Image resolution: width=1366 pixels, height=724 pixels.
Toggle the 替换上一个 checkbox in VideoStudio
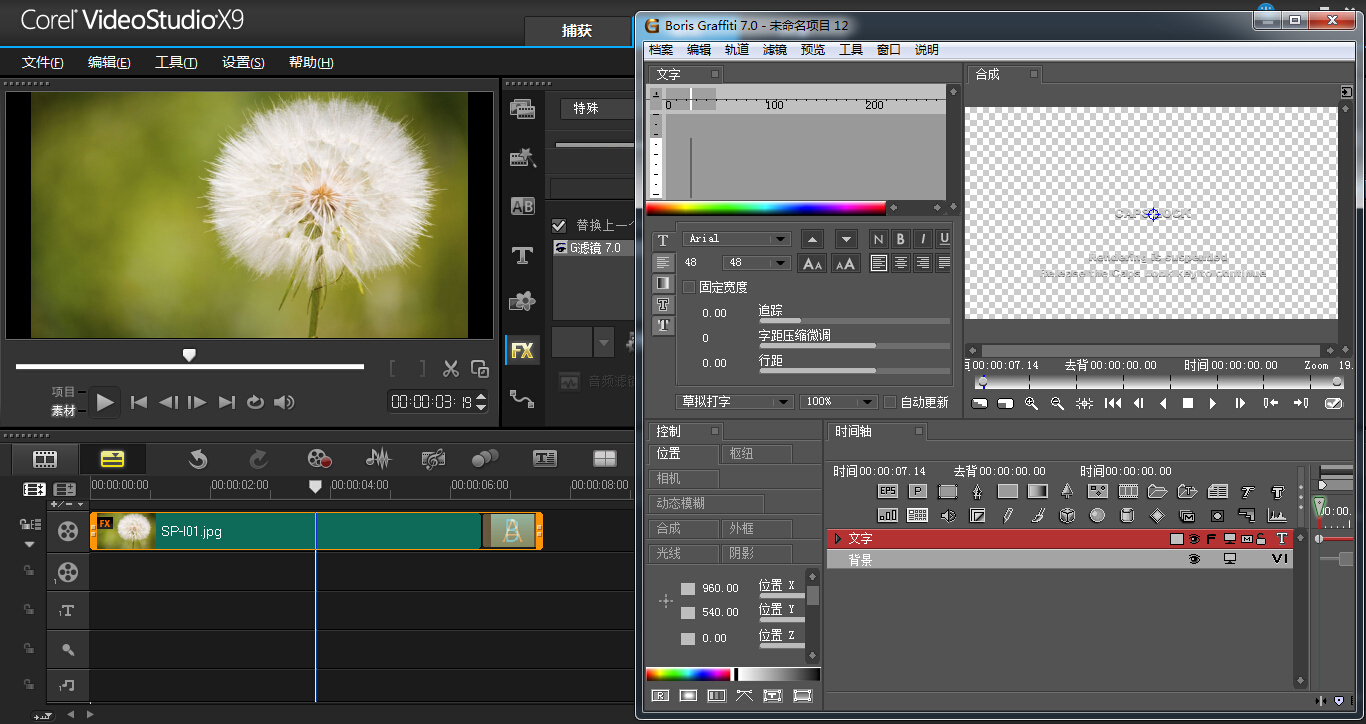click(559, 225)
